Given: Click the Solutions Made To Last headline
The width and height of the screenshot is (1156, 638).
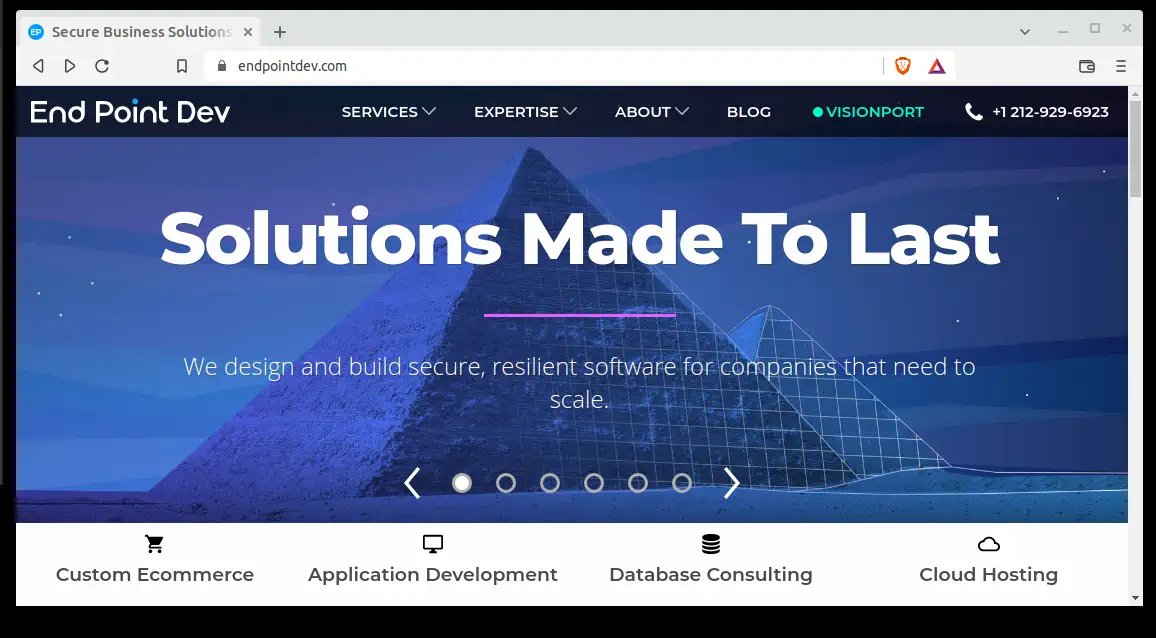Looking at the screenshot, I should [579, 239].
